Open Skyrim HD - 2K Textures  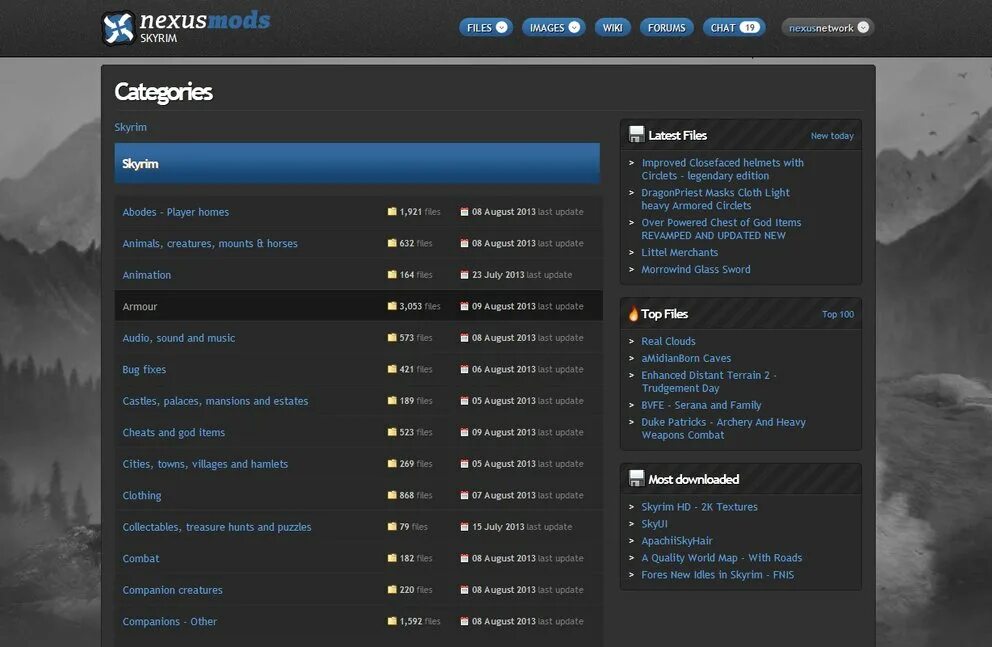pyautogui.click(x=699, y=507)
